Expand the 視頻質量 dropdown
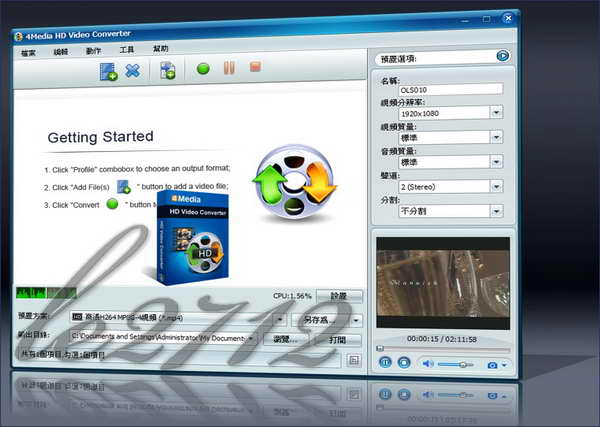The image size is (600, 427). (496, 137)
